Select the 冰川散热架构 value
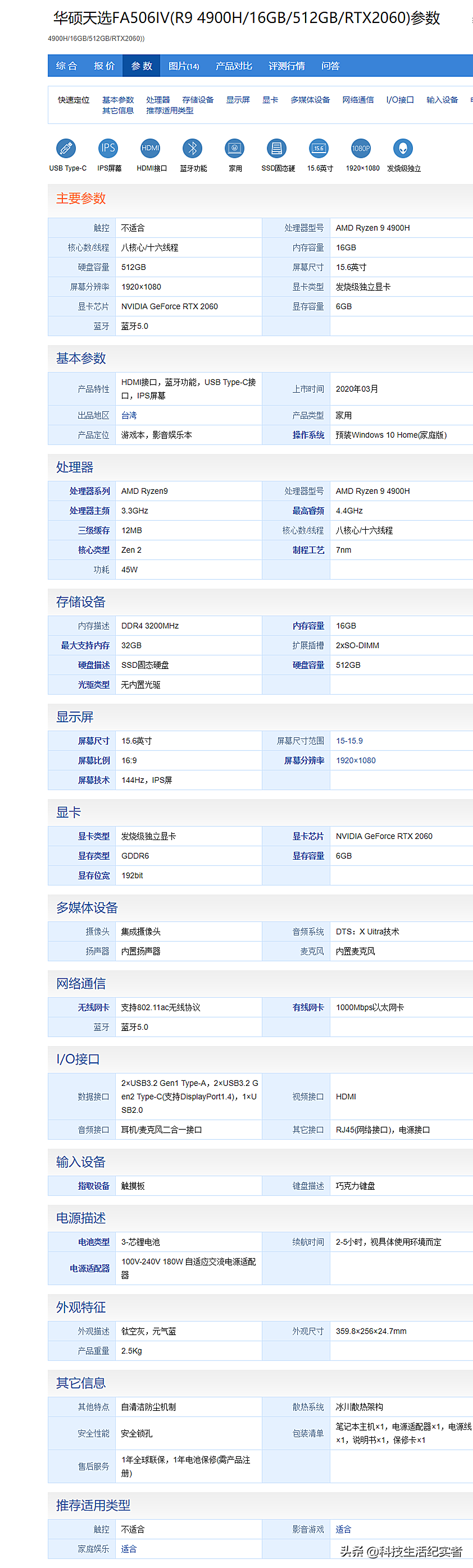 click(x=359, y=1407)
